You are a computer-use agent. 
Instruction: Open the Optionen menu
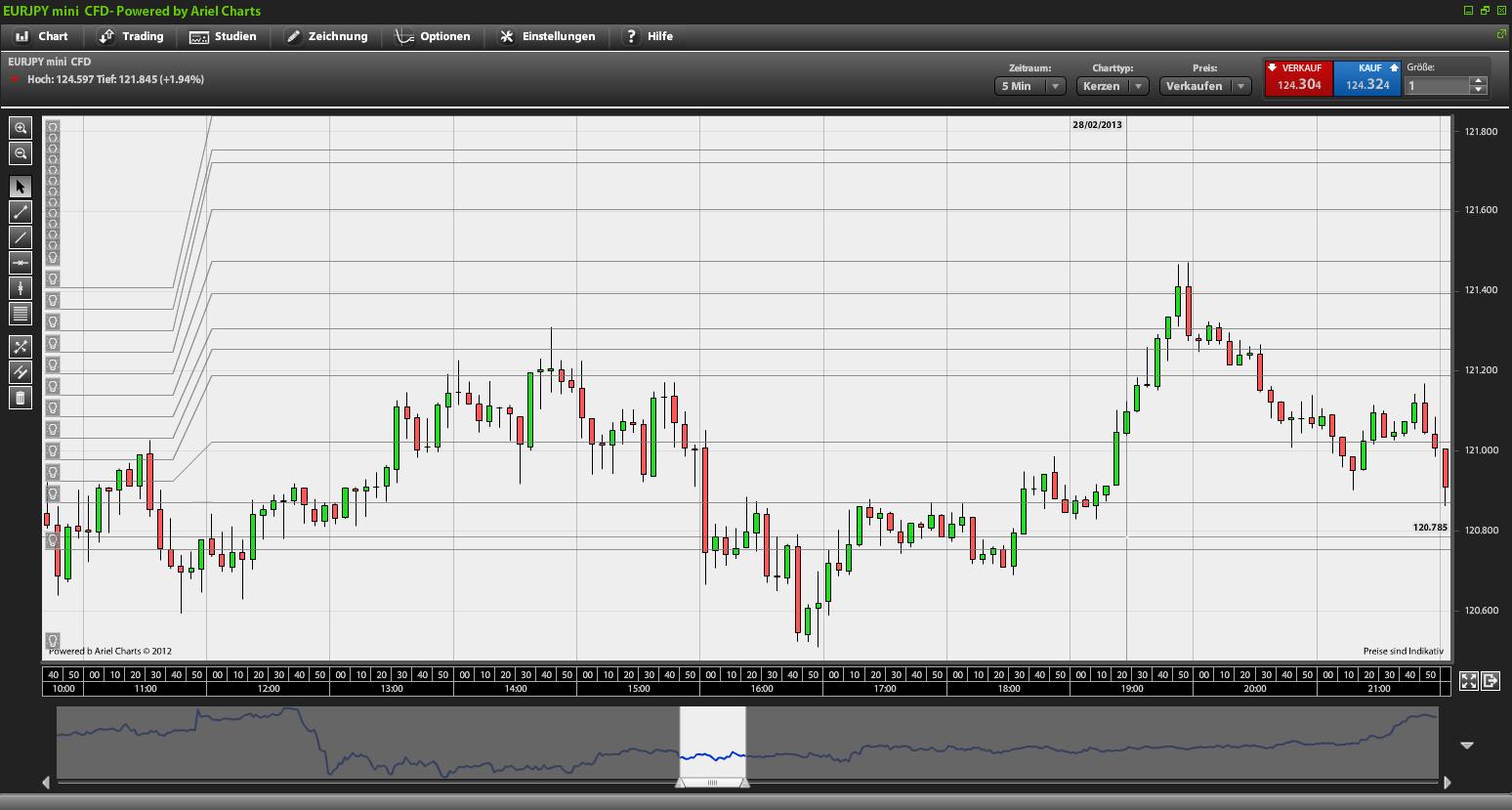[x=433, y=36]
